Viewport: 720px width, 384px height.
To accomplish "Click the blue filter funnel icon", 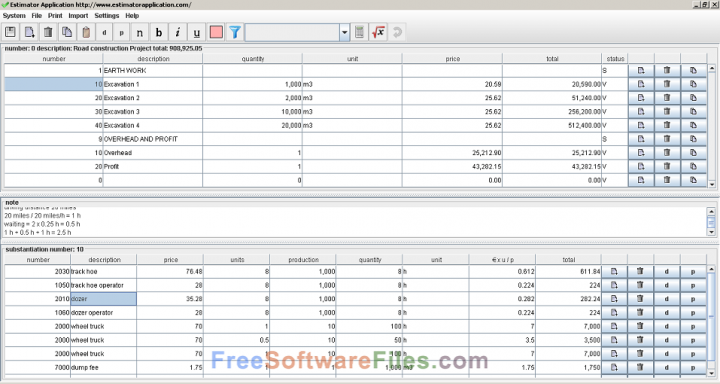I will pyautogui.click(x=235, y=32).
